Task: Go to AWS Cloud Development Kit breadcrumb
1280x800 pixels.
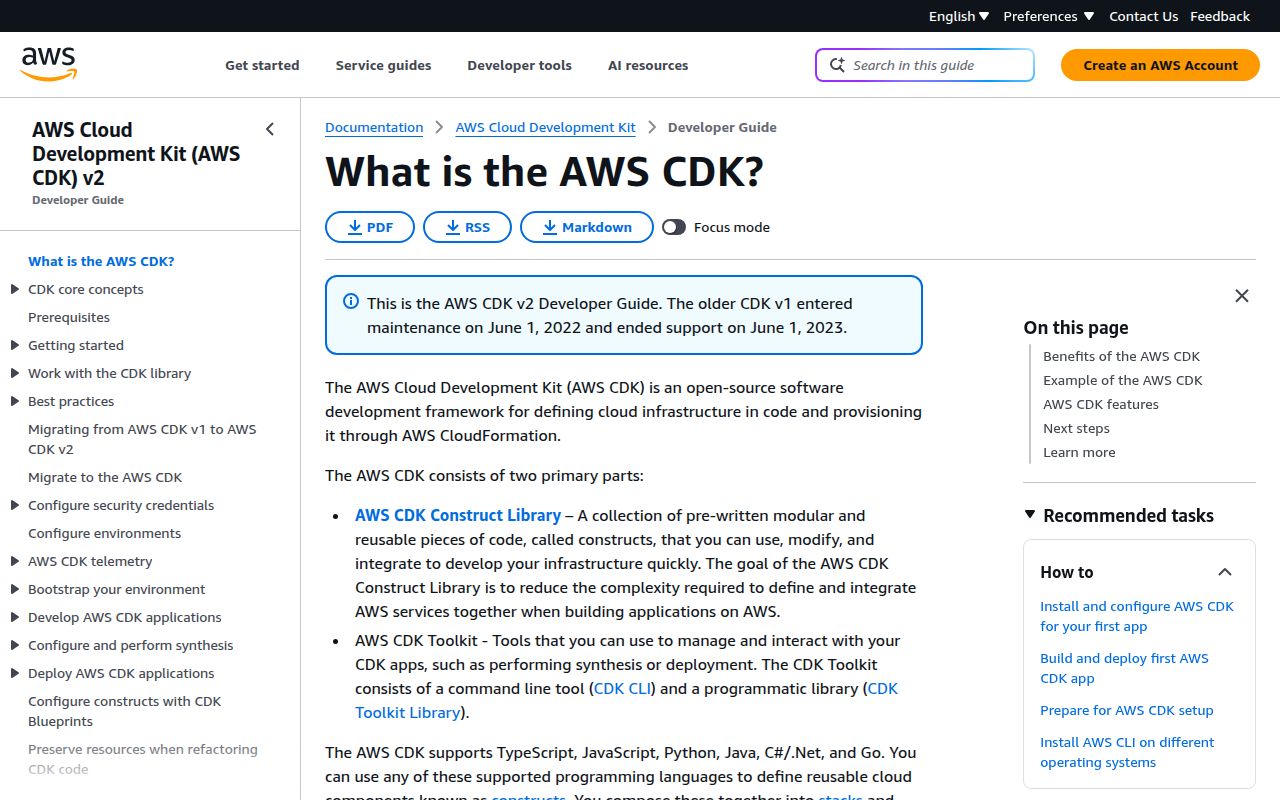Action: pos(545,127)
